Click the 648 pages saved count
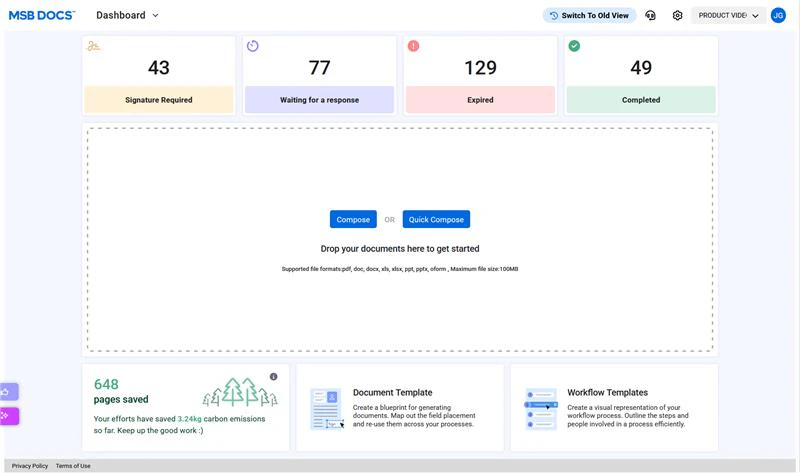This screenshot has width=800, height=473. (x=106, y=384)
